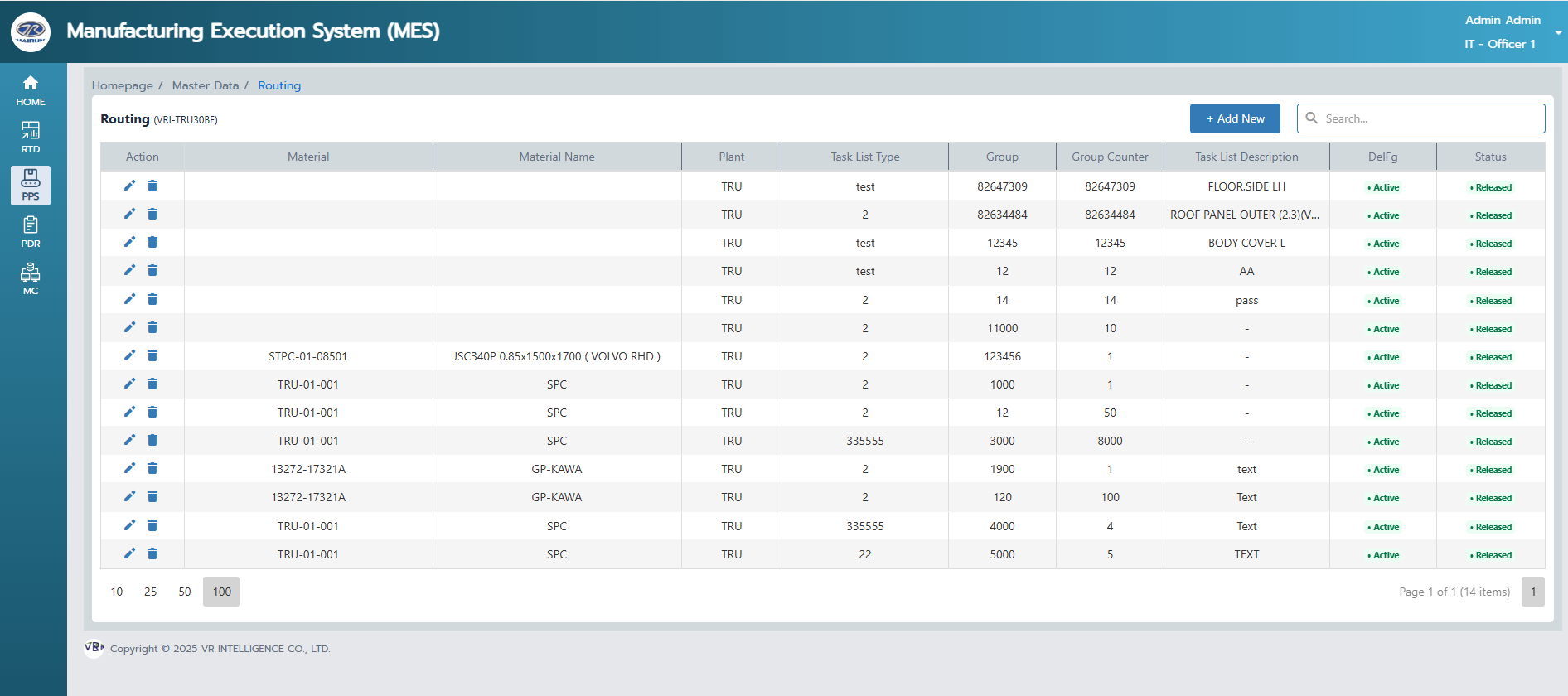Click the Add New button

(1235, 118)
